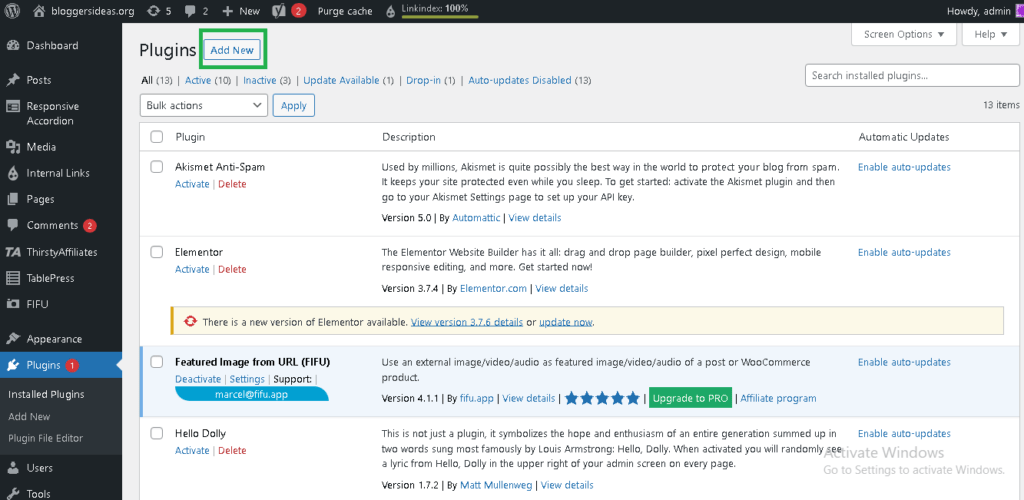Click the ThirstyAffiliates TA icon
Viewport: 1024px width, 500px height.
(12, 252)
